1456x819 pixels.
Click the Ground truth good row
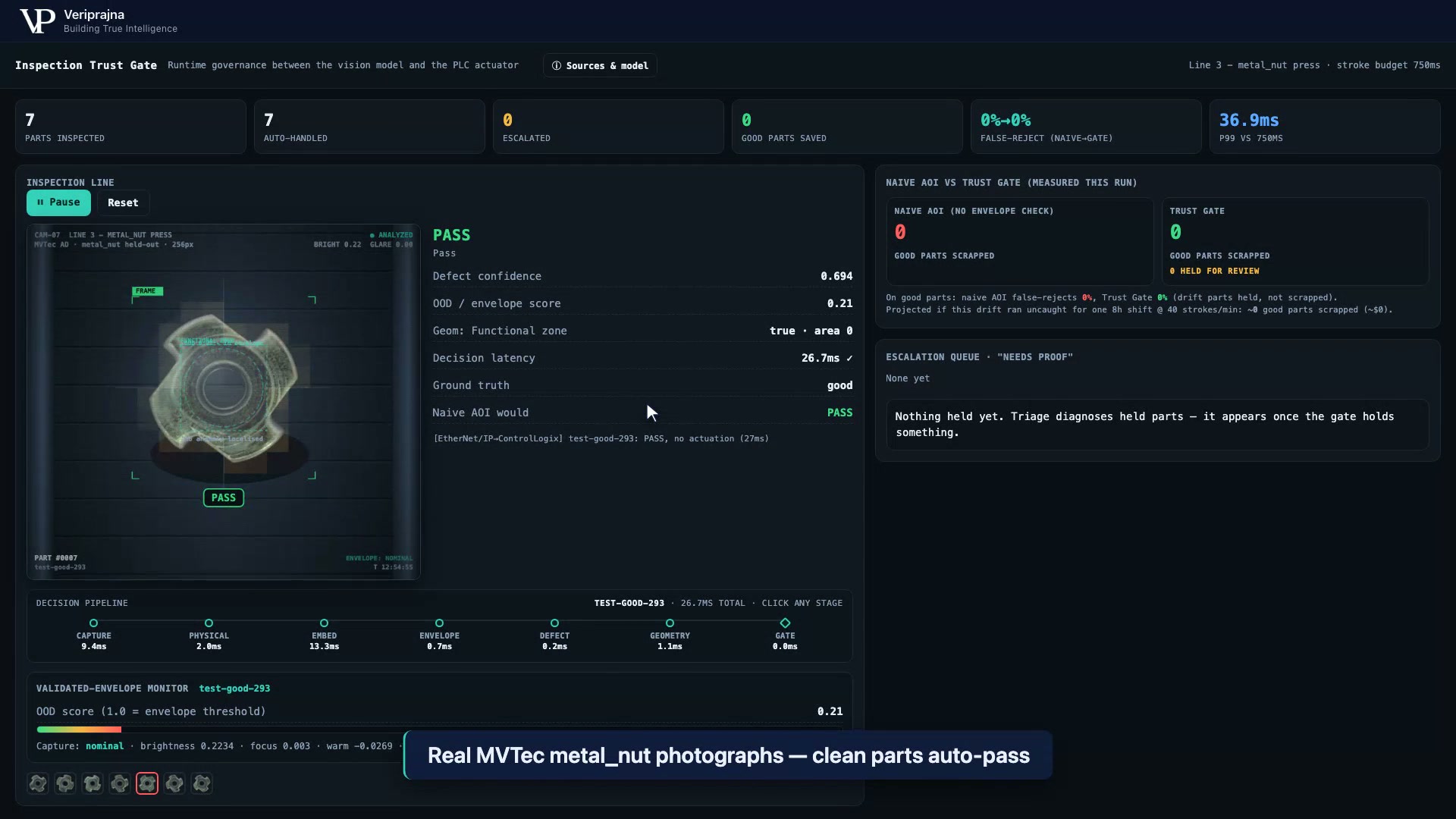coord(642,385)
